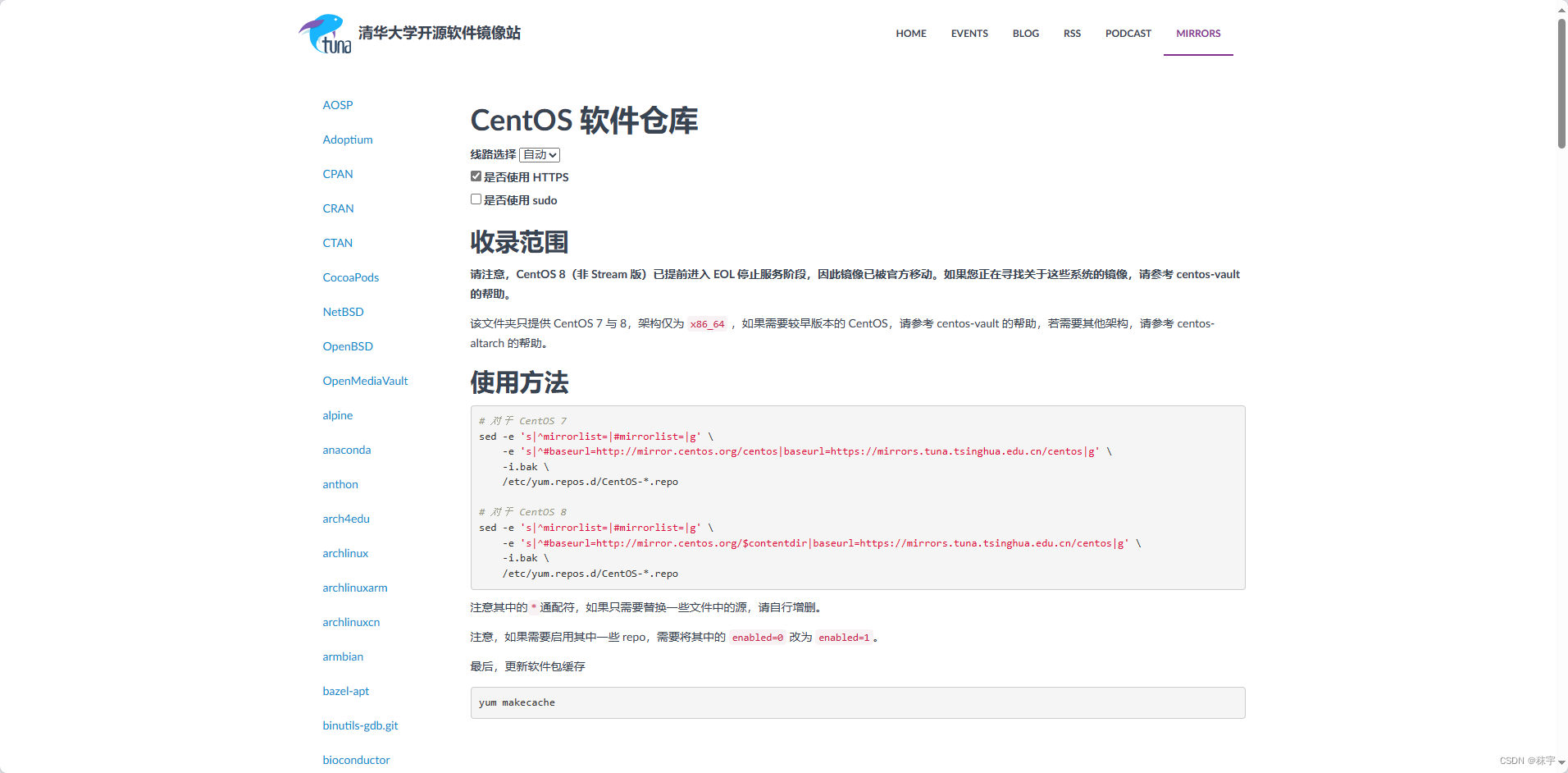1568x773 pixels.
Task: Open the CocoaPods sidebar link
Action: point(351,277)
